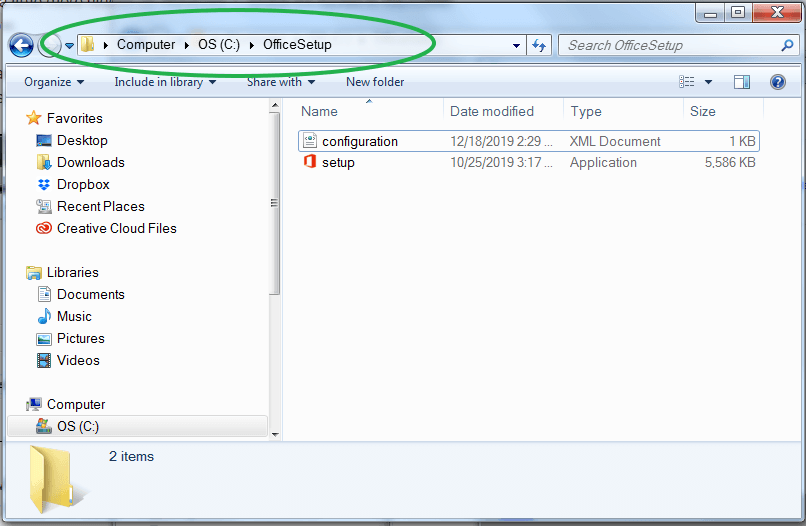Expand the Include in library dropdown
This screenshot has height=526, width=806.
(165, 82)
